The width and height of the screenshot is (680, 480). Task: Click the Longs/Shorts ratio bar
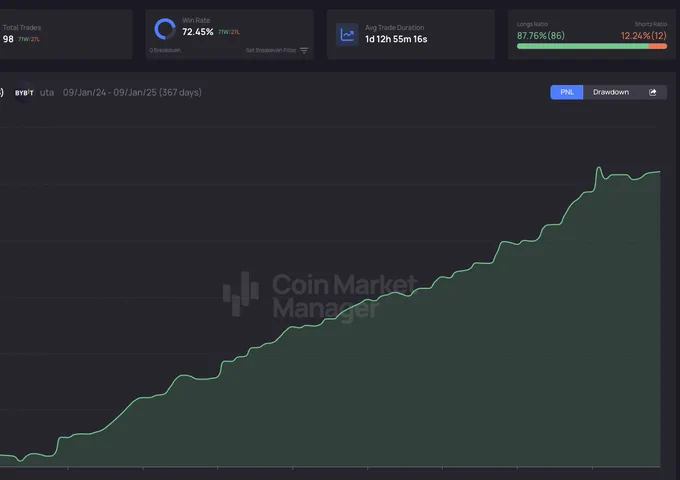tap(592, 46)
